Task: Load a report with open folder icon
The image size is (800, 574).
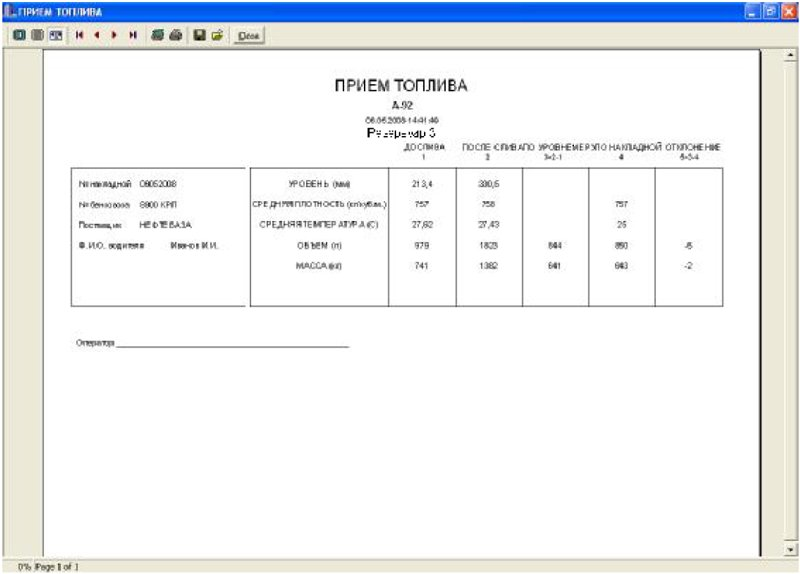Action: click(217, 35)
